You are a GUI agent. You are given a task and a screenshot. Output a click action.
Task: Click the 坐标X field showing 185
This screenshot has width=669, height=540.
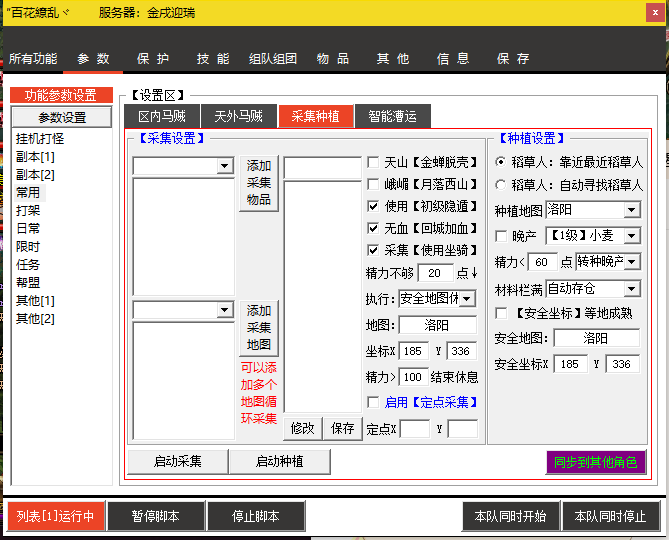(413, 351)
